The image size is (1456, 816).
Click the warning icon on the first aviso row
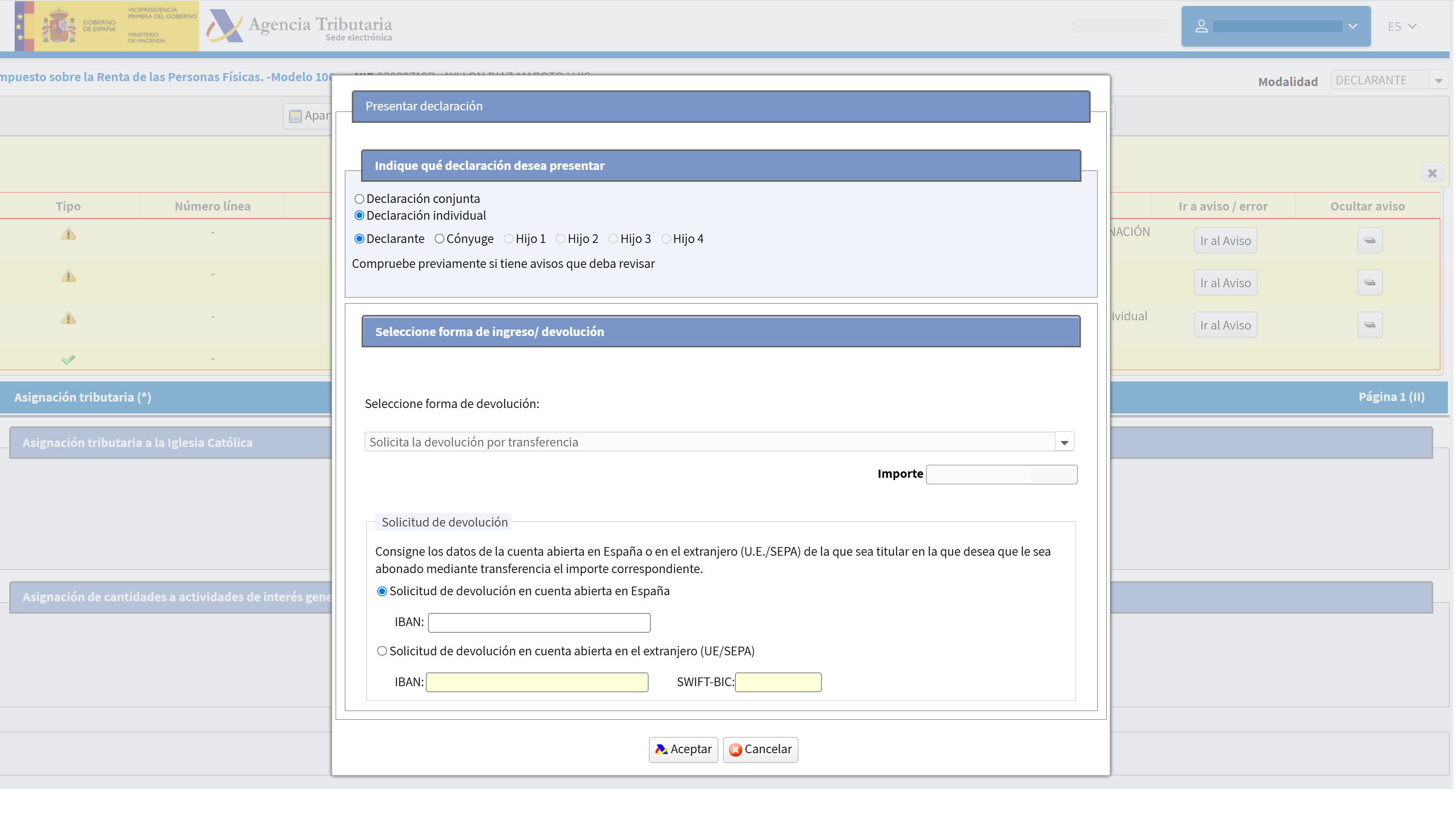pos(68,233)
